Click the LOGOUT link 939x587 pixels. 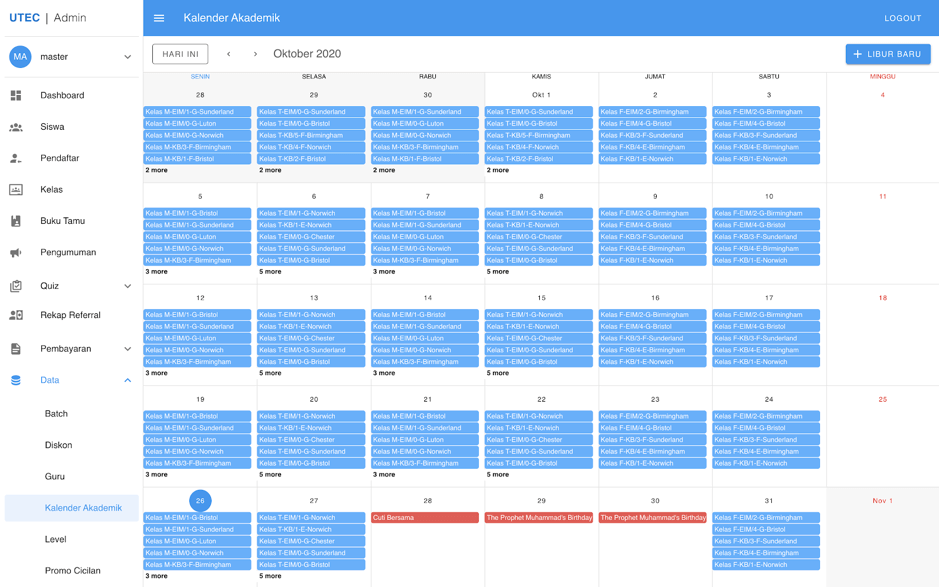pos(902,18)
